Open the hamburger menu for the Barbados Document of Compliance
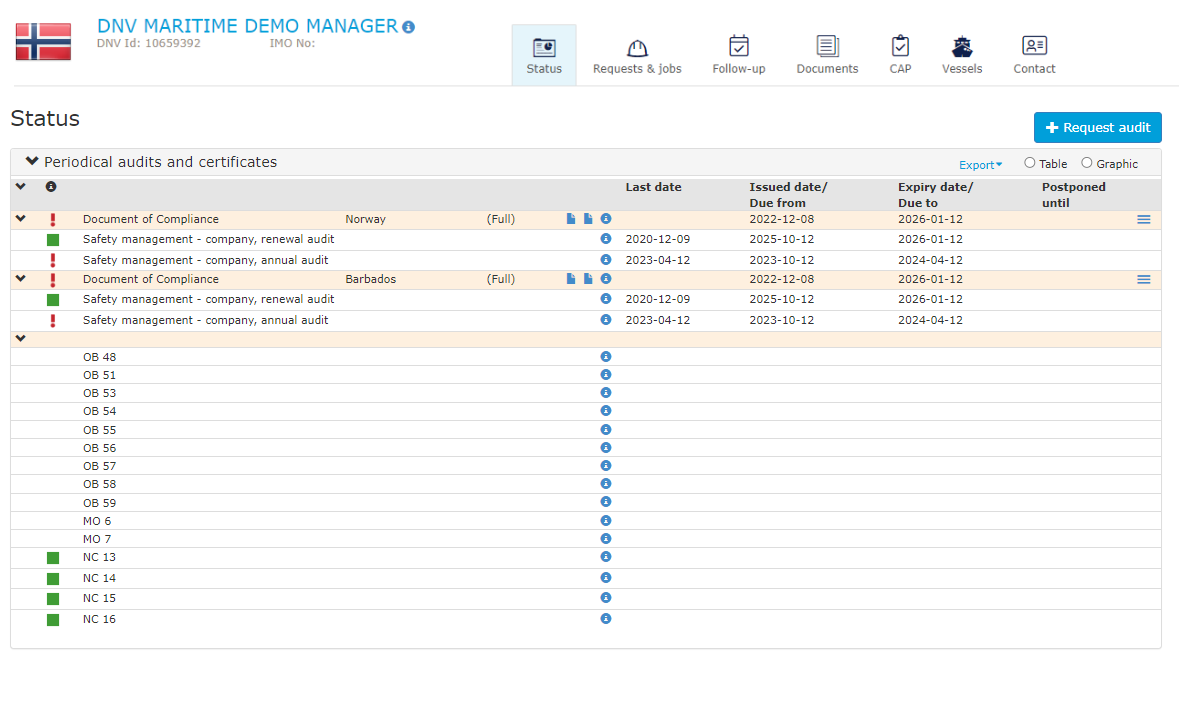 1143,280
